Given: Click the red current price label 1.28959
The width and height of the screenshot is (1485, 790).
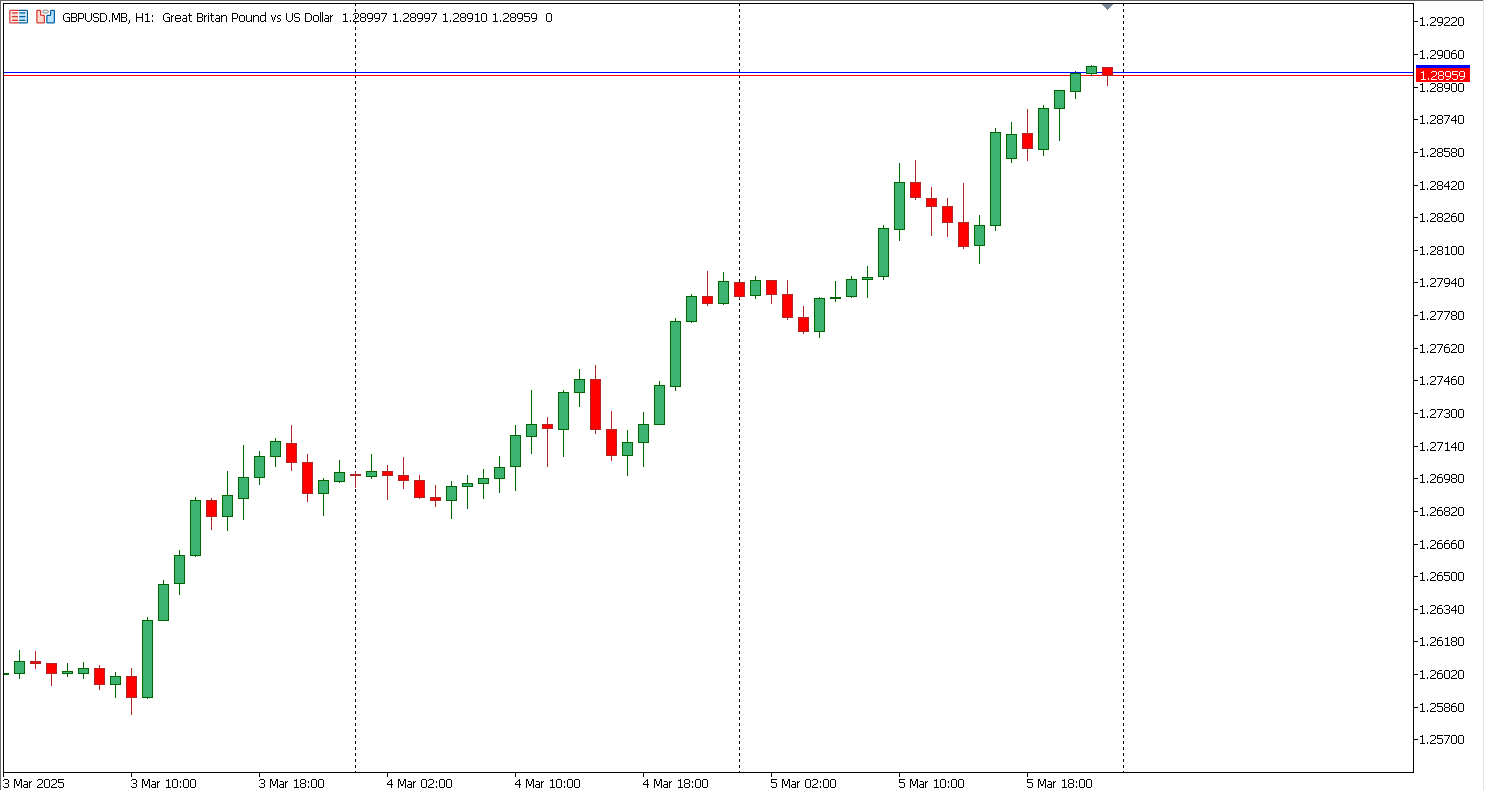Looking at the screenshot, I should 1442,75.
